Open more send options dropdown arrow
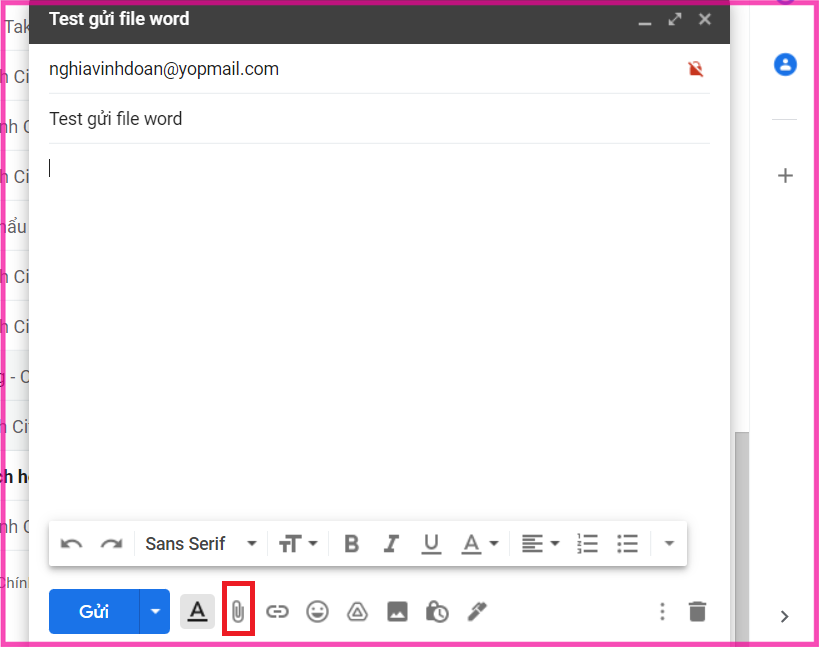This screenshot has height=647, width=819. pyautogui.click(x=155, y=611)
